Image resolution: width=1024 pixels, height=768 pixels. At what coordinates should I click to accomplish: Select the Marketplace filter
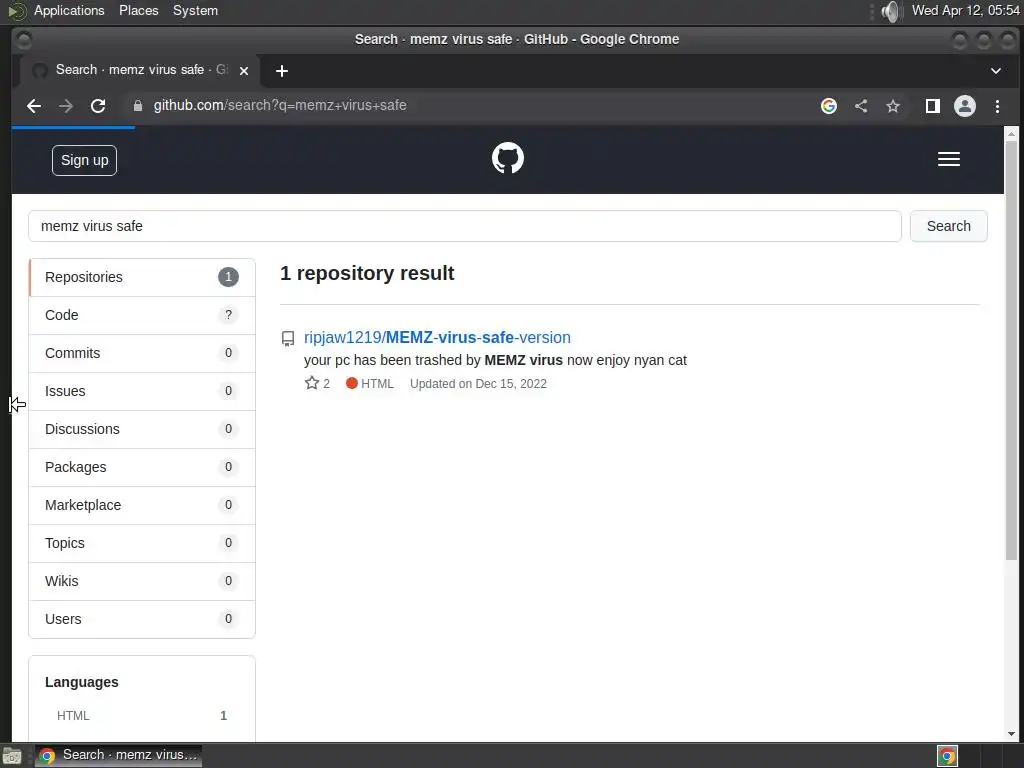(142, 505)
